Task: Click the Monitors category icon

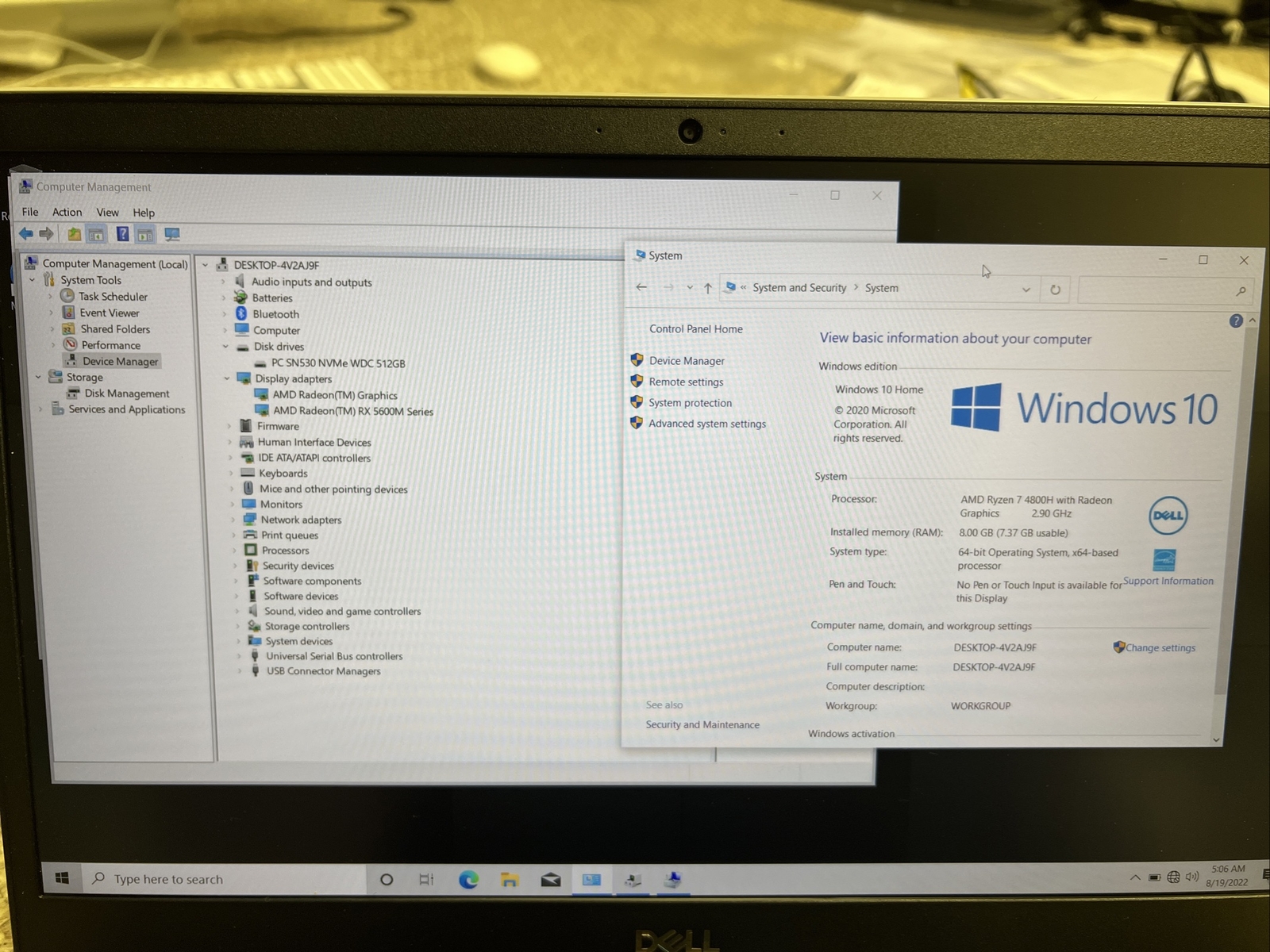Action: (248, 504)
